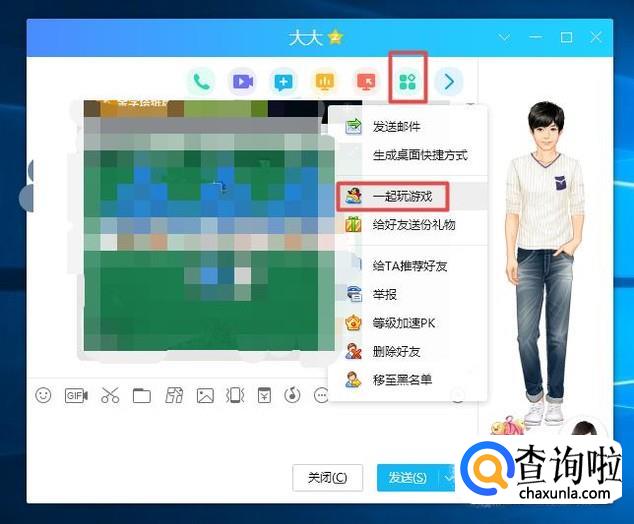This screenshot has width=634, height=524.
Task: Start a video call with camera icon
Action: point(243,81)
